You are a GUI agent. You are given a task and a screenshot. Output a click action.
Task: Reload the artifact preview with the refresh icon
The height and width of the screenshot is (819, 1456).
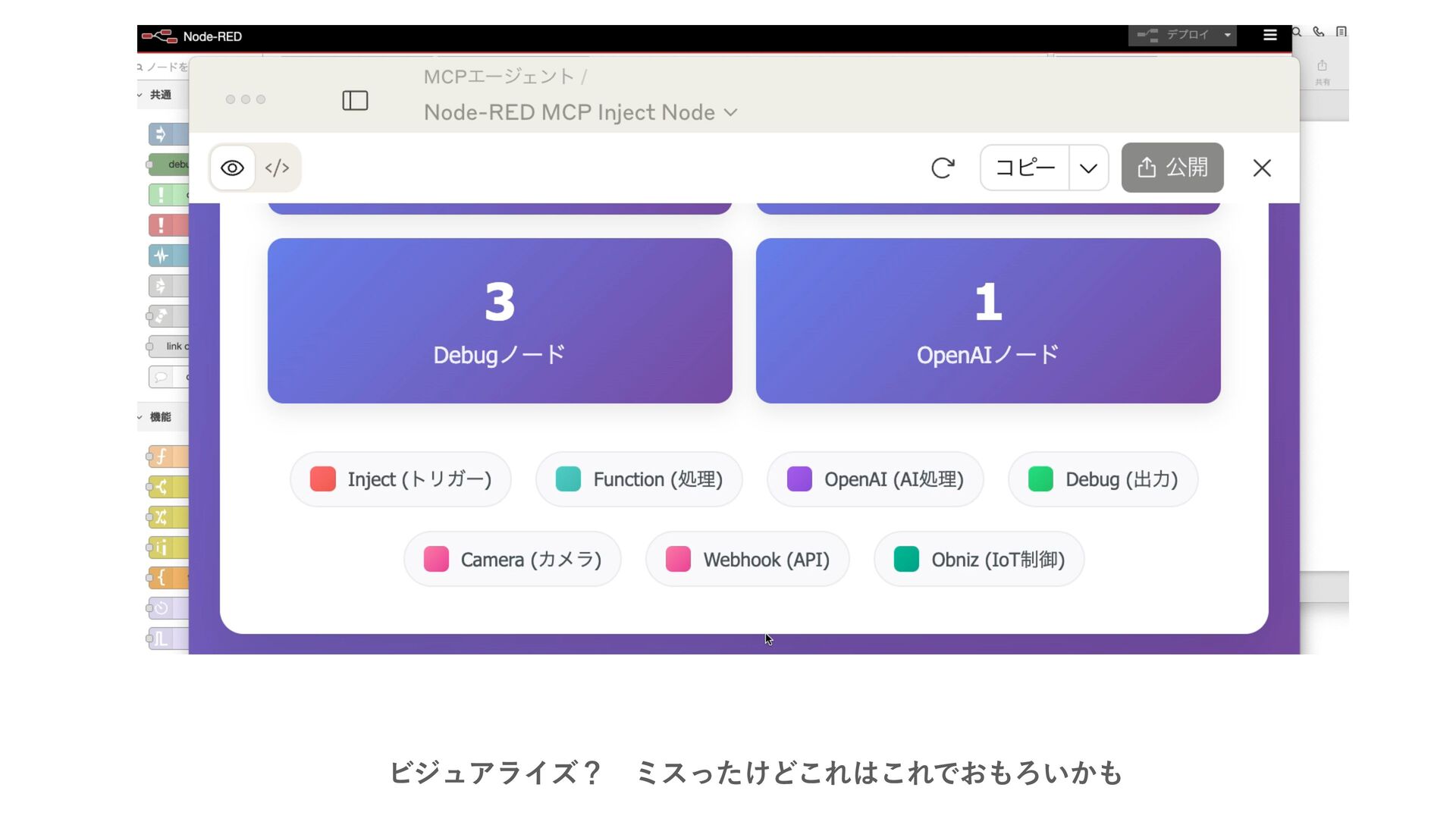[943, 168]
